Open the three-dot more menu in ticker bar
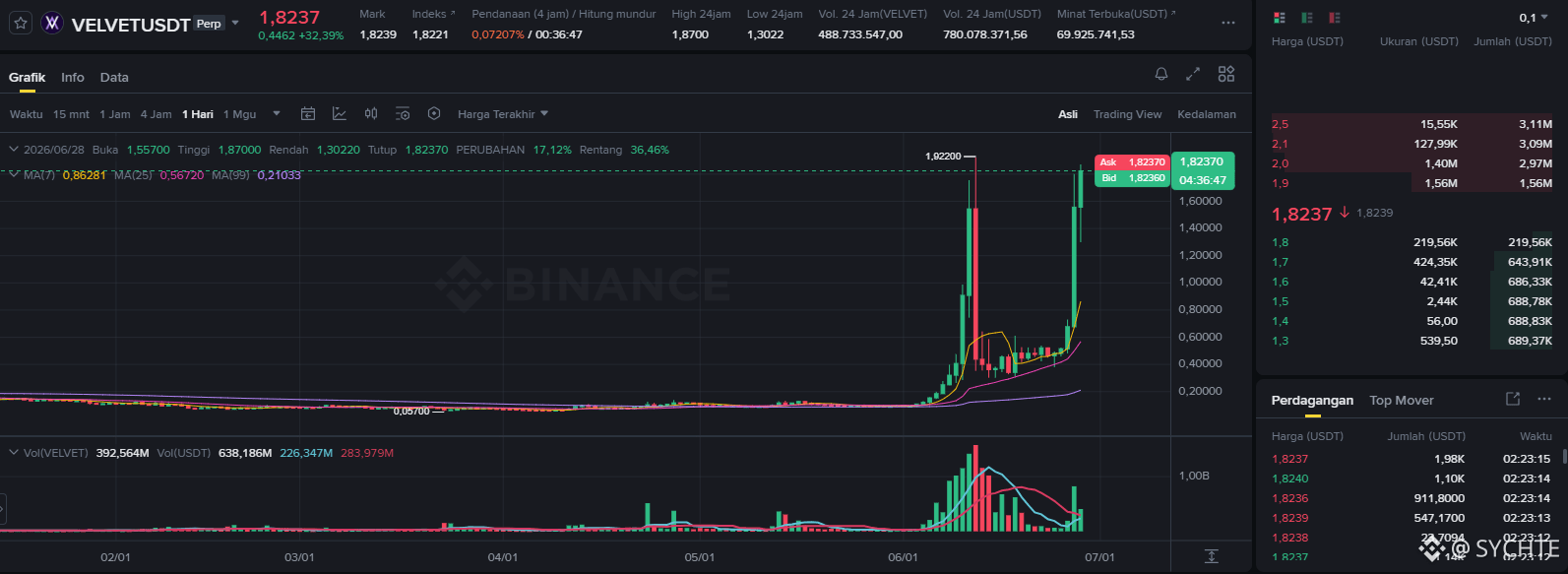This screenshot has height=574, width=1568. pos(1227,23)
